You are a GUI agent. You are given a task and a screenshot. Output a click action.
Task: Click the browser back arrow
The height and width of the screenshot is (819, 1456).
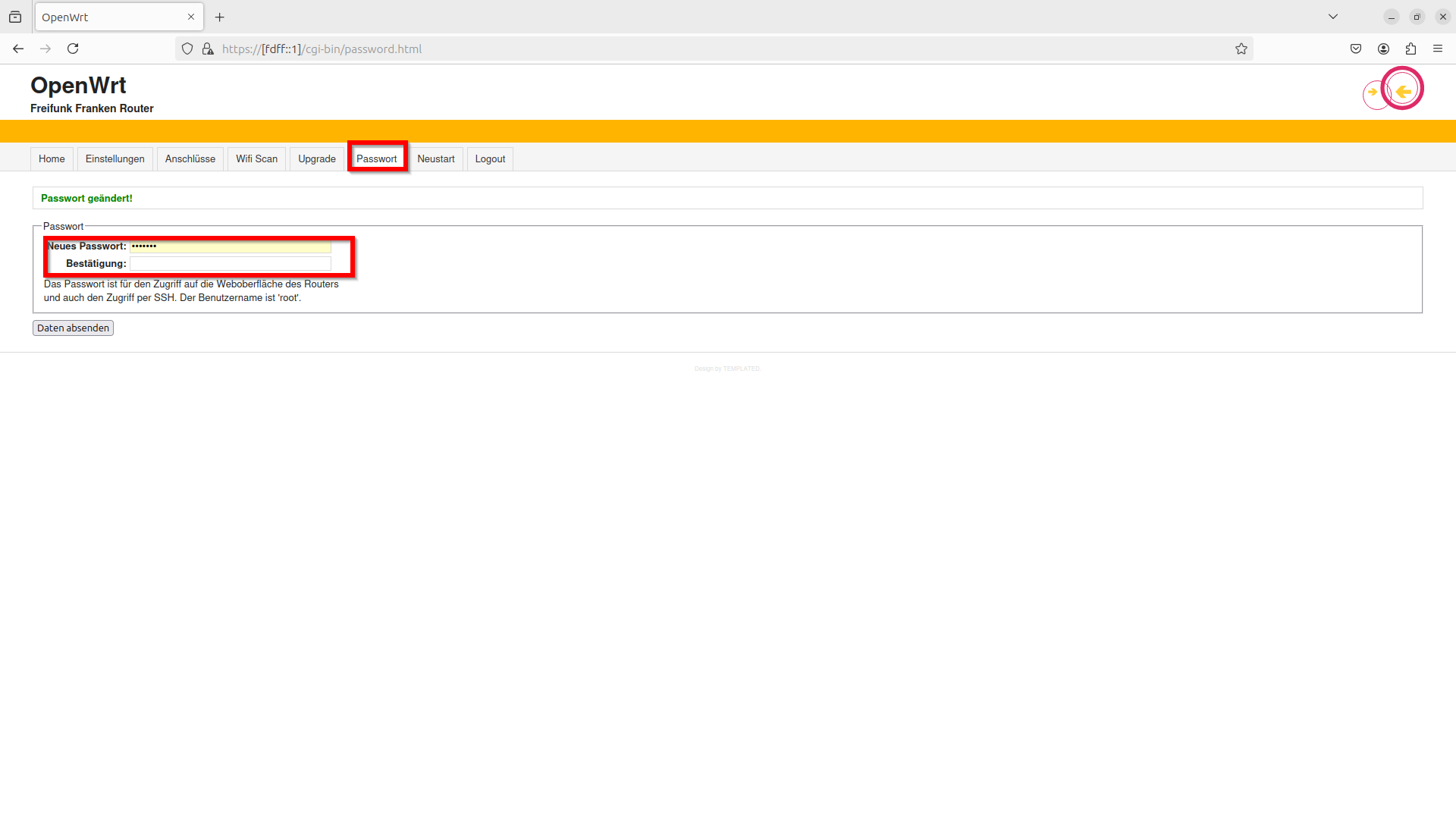pyautogui.click(x=18, y=49)
